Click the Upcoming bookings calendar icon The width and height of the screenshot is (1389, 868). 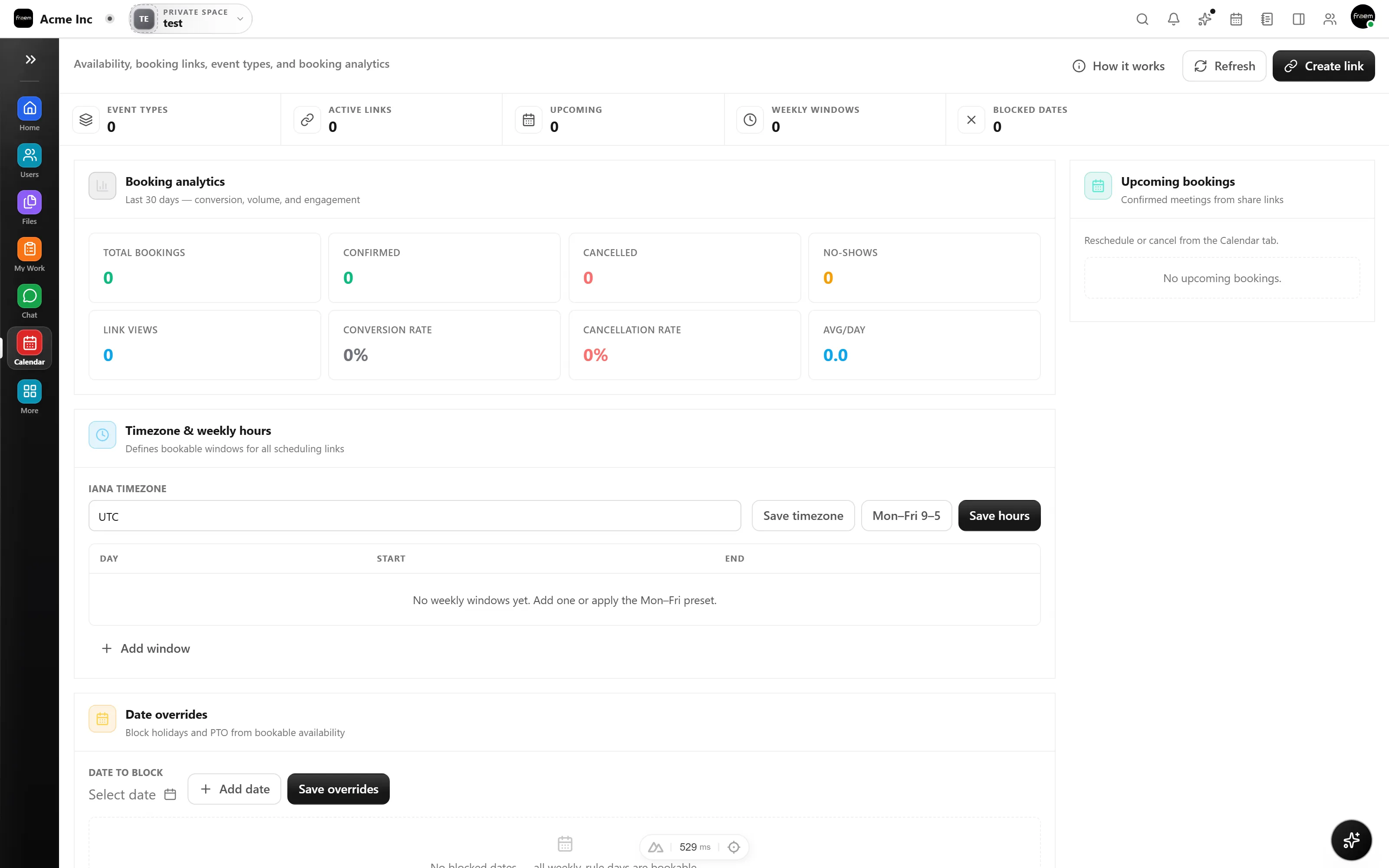click(x=1098, y=186)
